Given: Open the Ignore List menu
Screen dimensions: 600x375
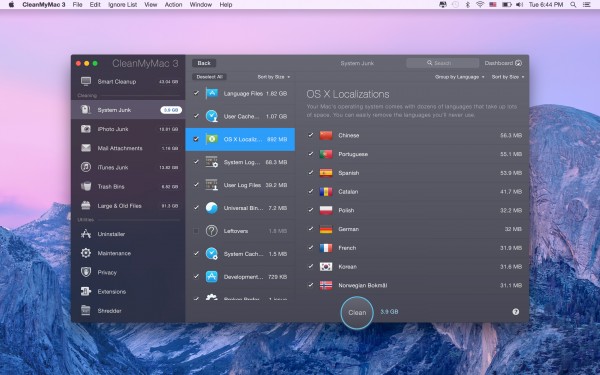Looking at the screenshot, I should click(x=122, y=5).
